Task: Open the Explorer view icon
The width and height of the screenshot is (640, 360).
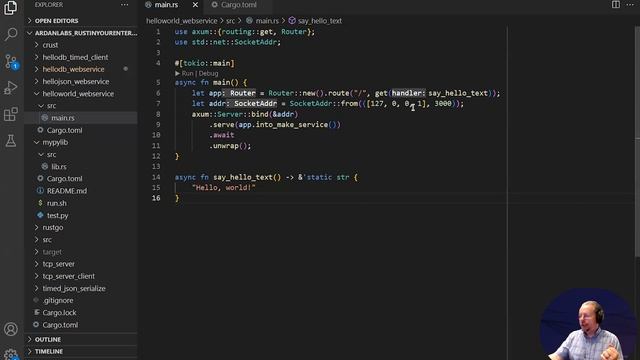Action: pos(11,8)
